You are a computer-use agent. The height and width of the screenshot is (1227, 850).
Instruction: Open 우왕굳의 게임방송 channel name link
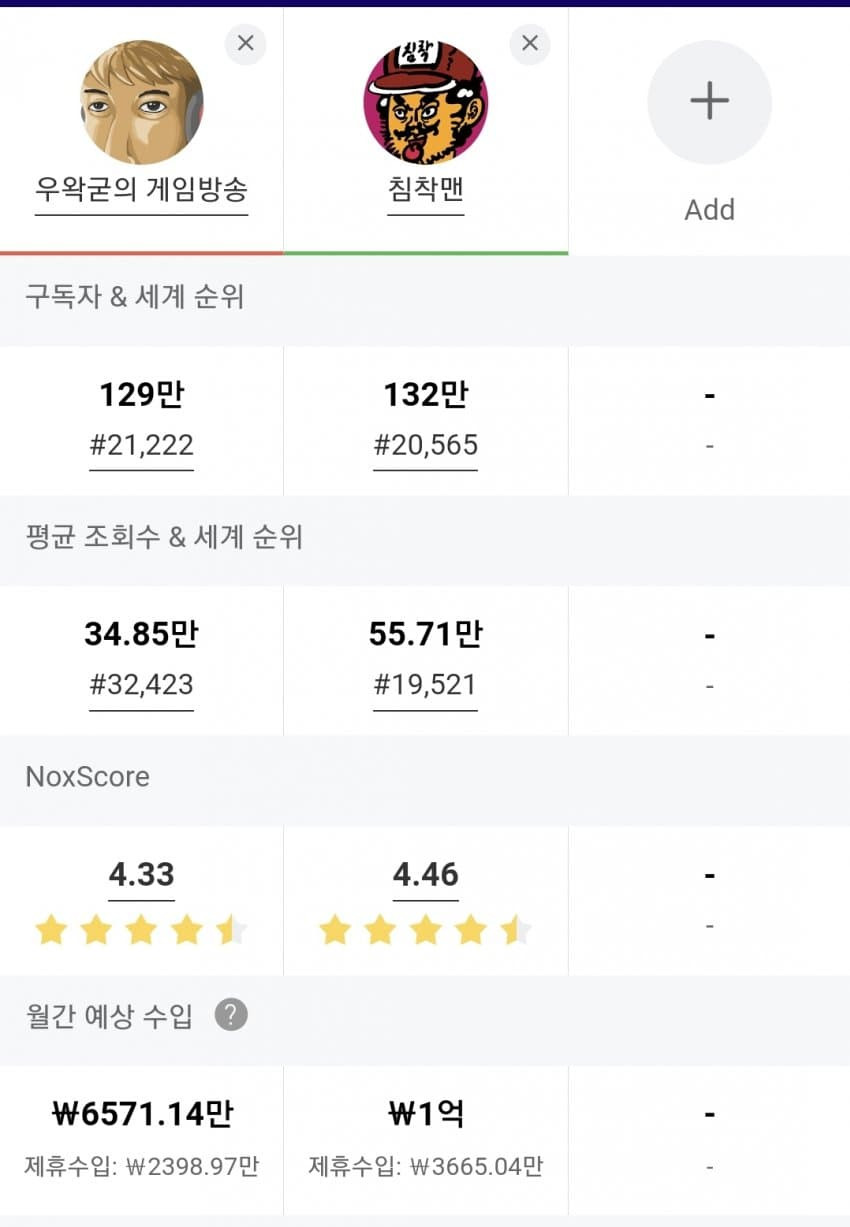141,189
